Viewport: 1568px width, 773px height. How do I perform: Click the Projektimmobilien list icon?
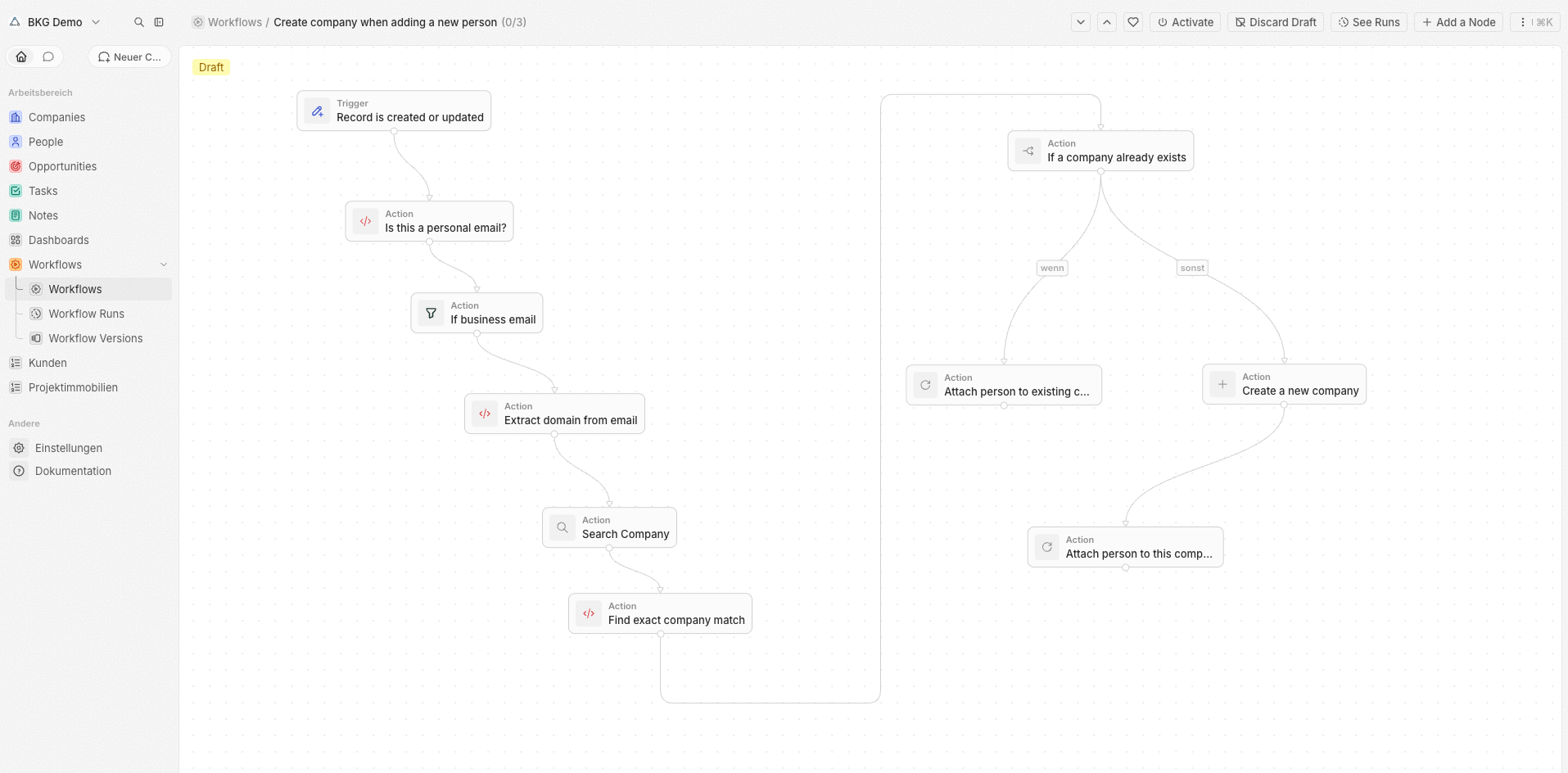pos(16,387)
